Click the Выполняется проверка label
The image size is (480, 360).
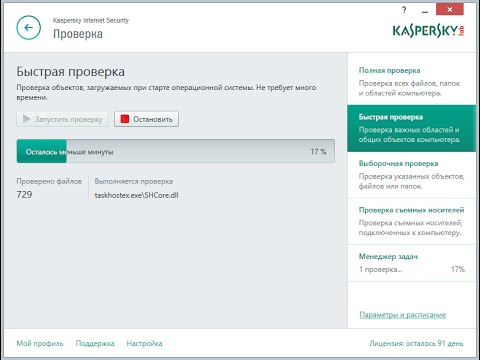(x=134, y=181)
